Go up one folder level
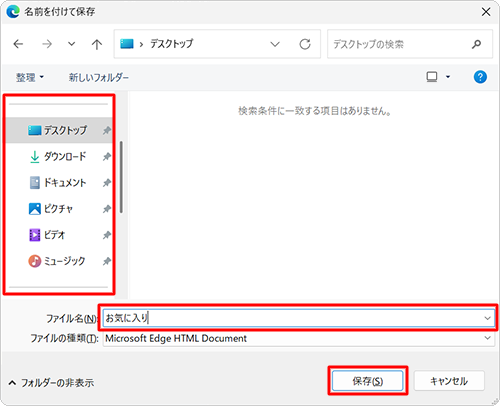The width and height of the screenshot is (500, 406). point(97,44)
